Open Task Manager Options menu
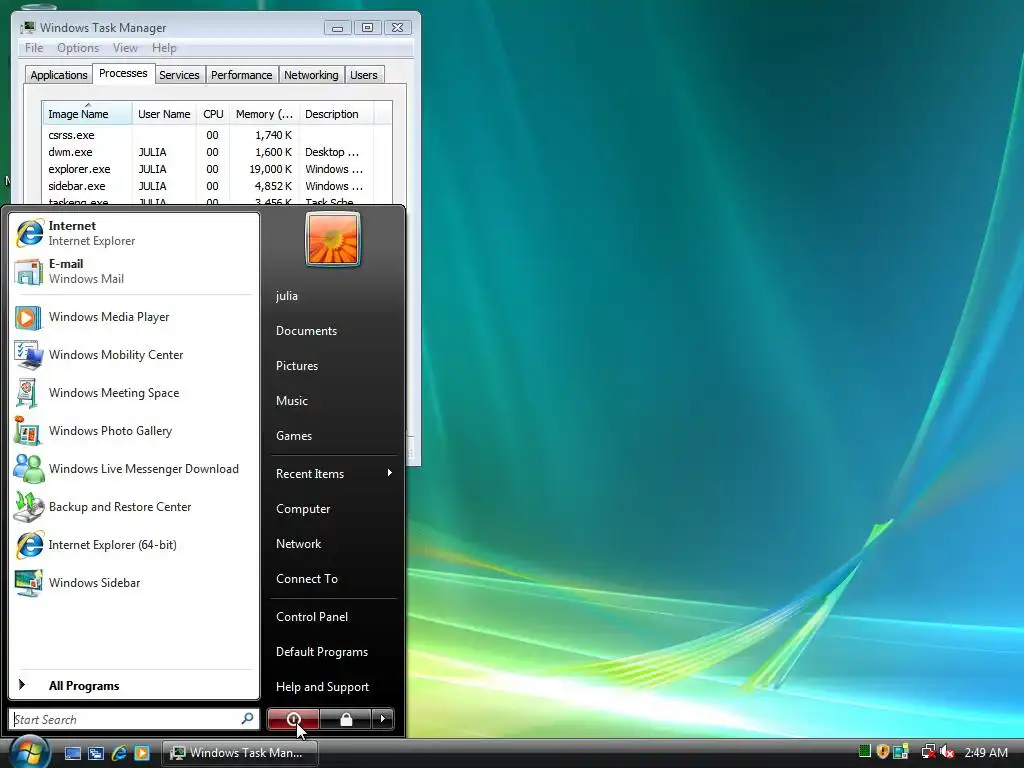Screen dimensions: 1024x768 pyautogui.click(x=78, y=48)
